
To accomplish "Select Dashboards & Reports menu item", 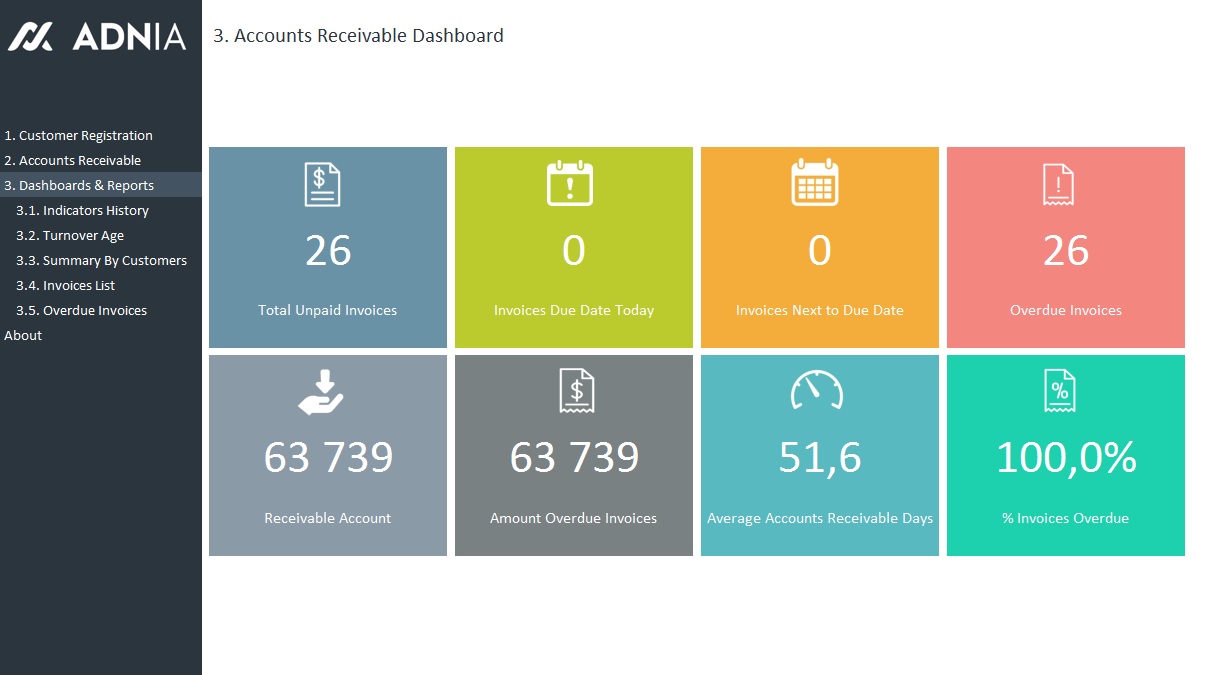I will coord(79,186).
